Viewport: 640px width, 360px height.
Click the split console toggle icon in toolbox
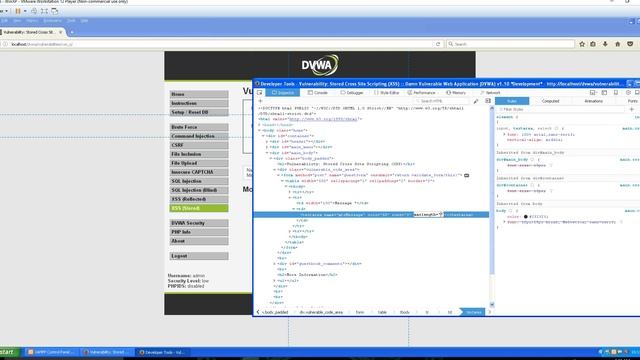pos(604,93)
